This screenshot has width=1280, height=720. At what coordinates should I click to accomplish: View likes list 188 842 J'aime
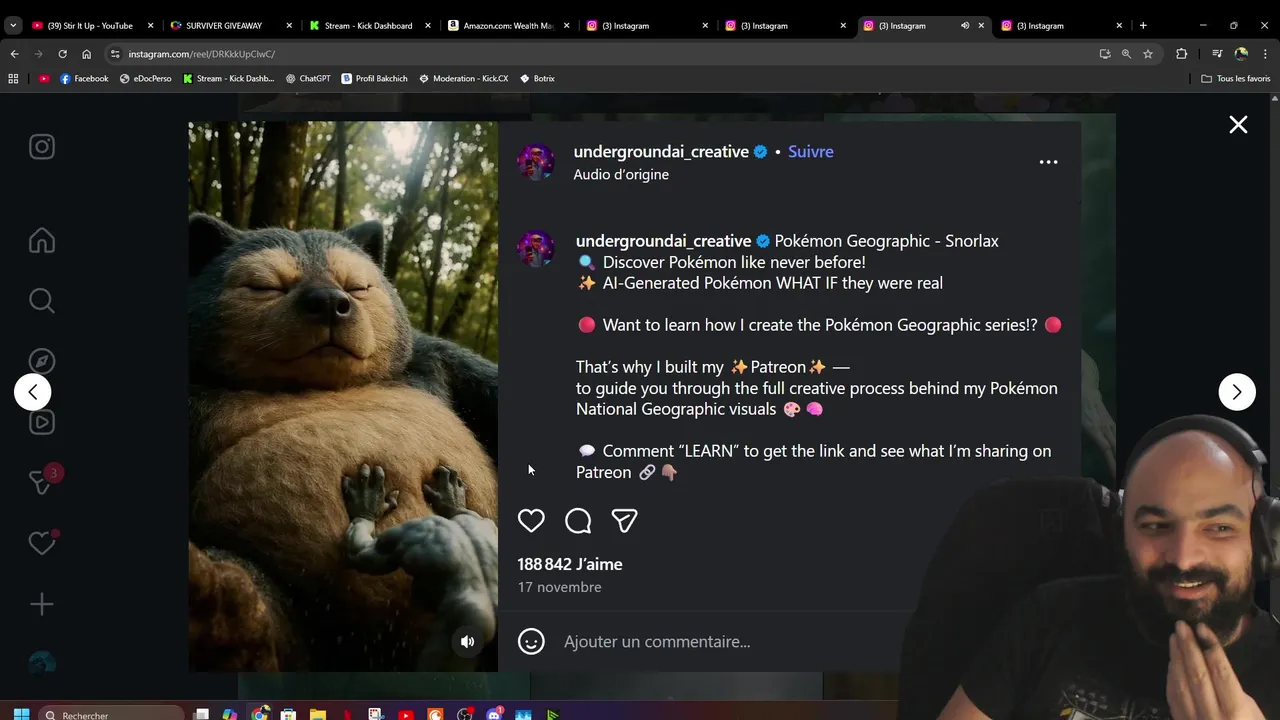[x=570, y=564]
